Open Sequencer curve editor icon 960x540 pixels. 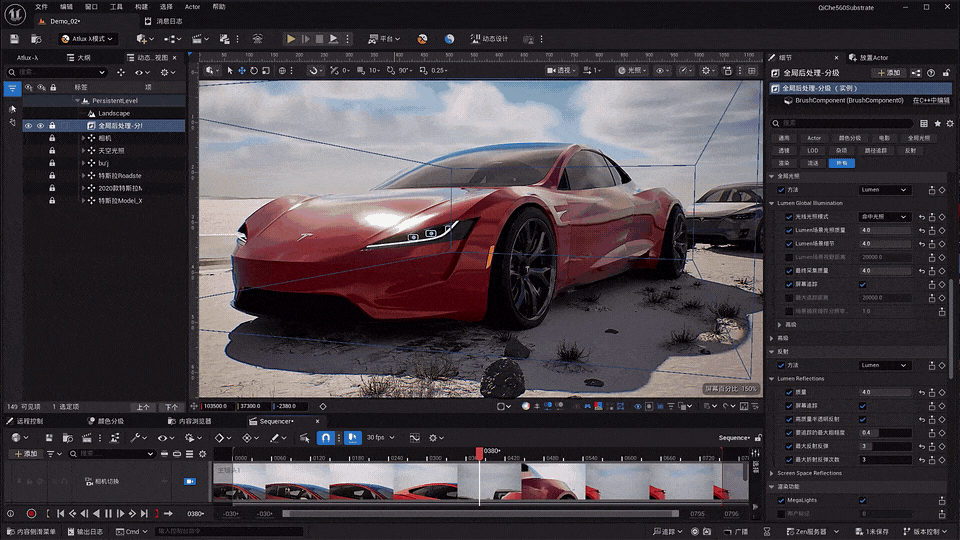coord(414,438)
